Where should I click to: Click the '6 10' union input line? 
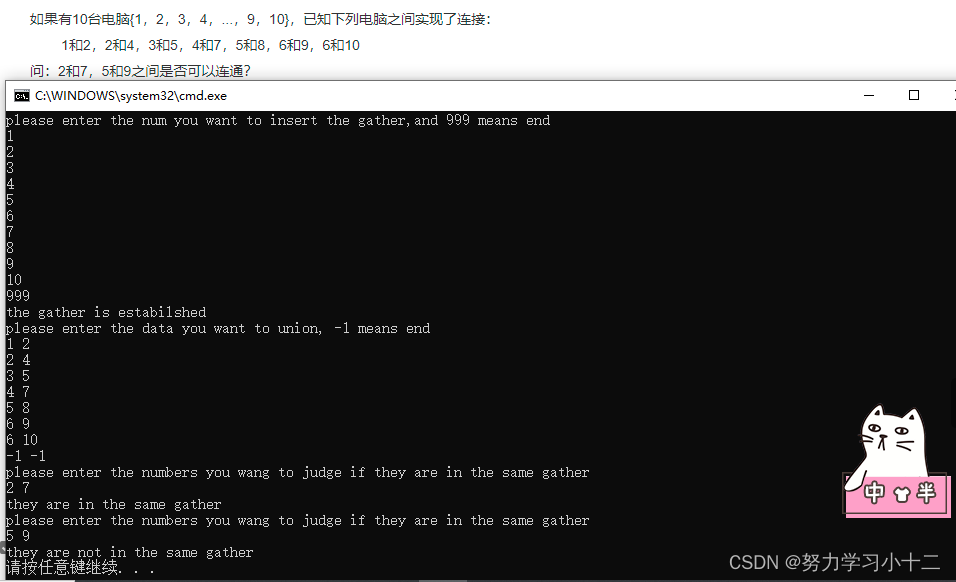click(22, 440)
